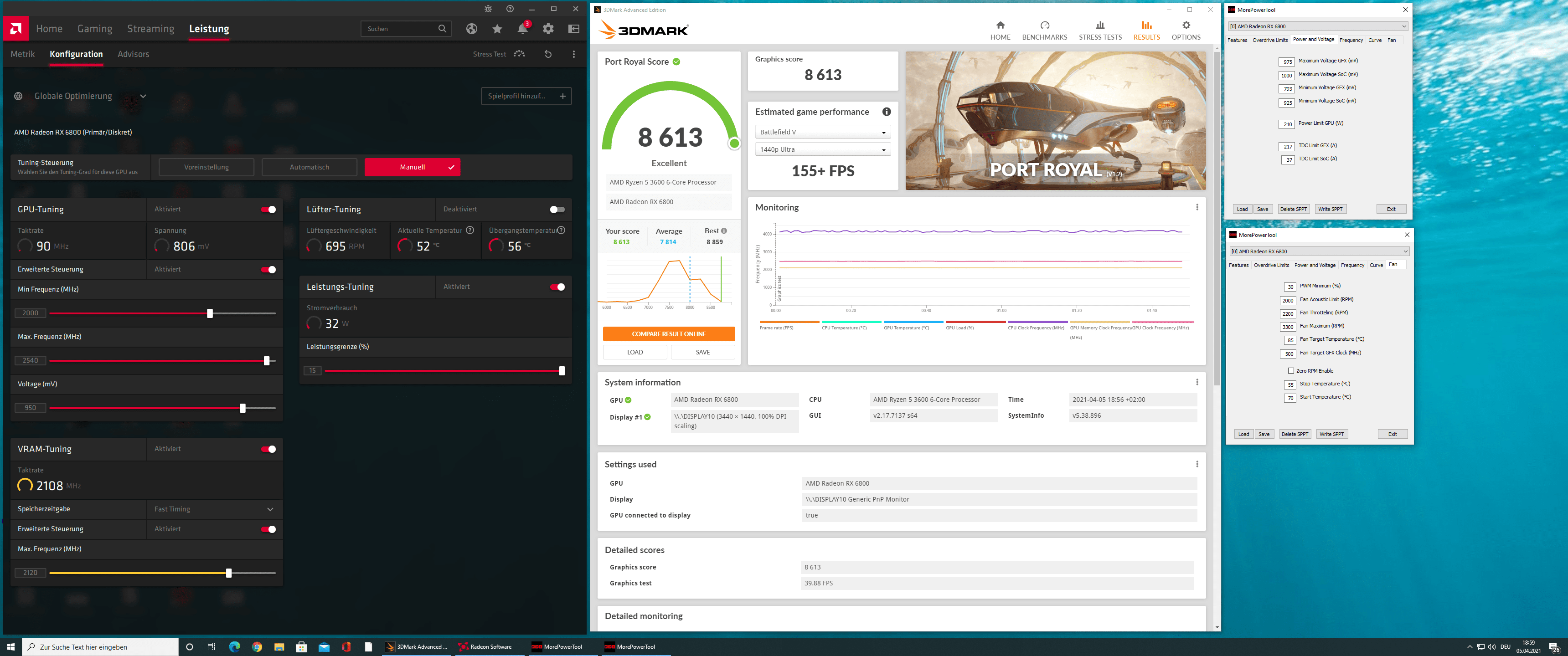This screenshot has width=1568, height=656.
Task: Open Radeon Software settings gear
Action: tap(548, 29)
